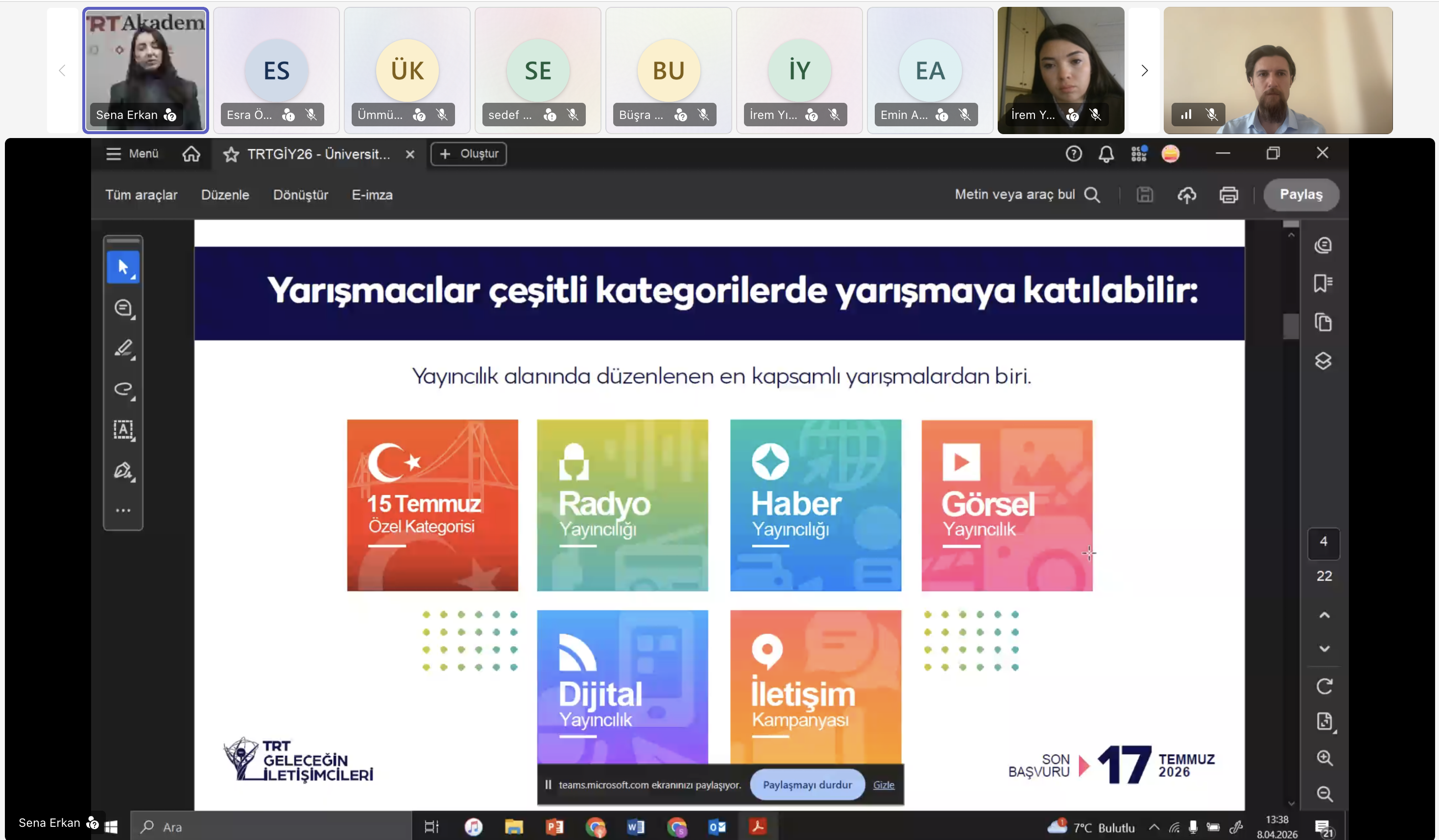The width and height of the screenshot is (1439, 840).
Task: Open the bookmarks panel icon
Action: [x=1322, y=283]
